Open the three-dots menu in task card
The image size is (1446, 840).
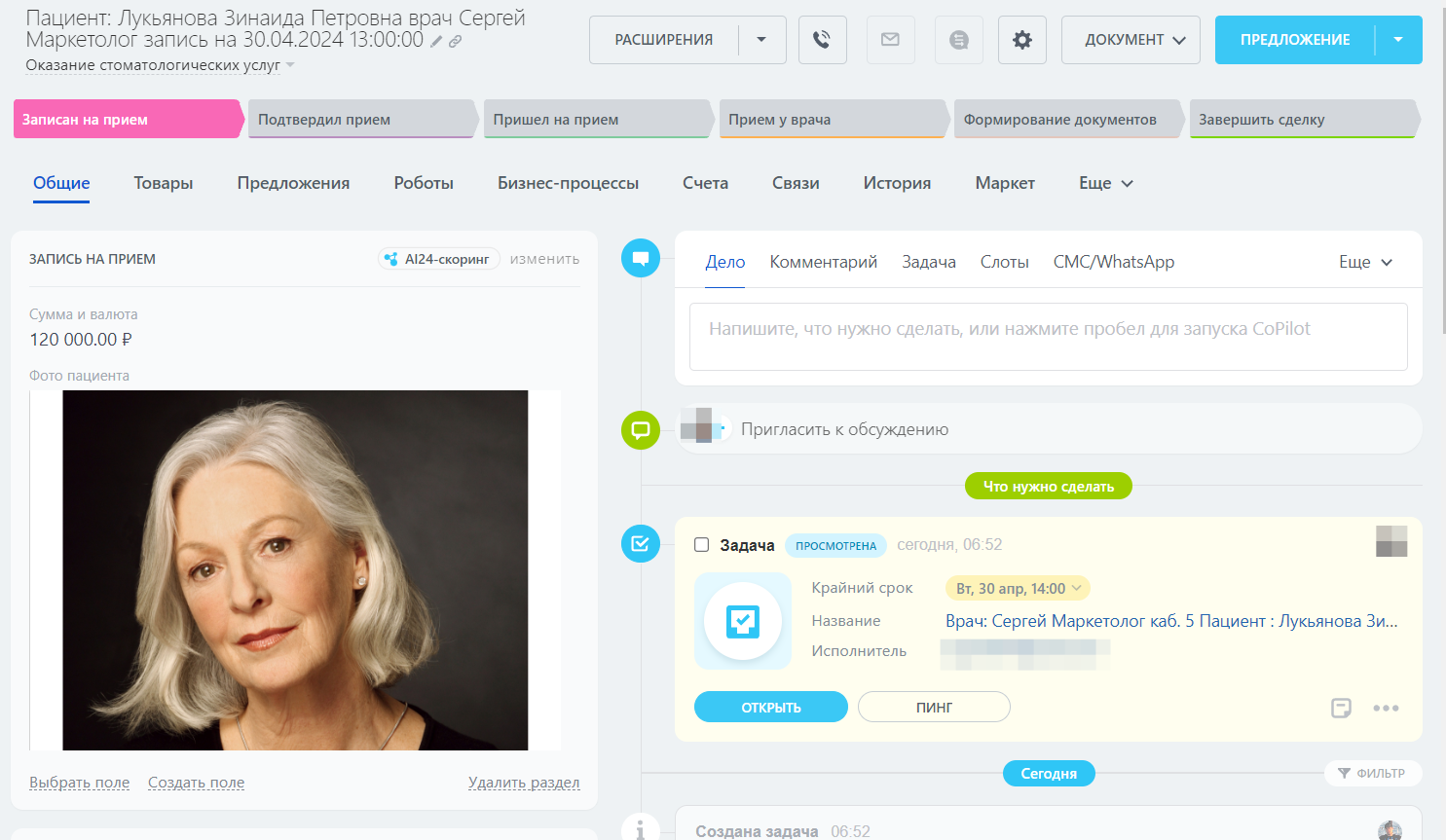1386,708
